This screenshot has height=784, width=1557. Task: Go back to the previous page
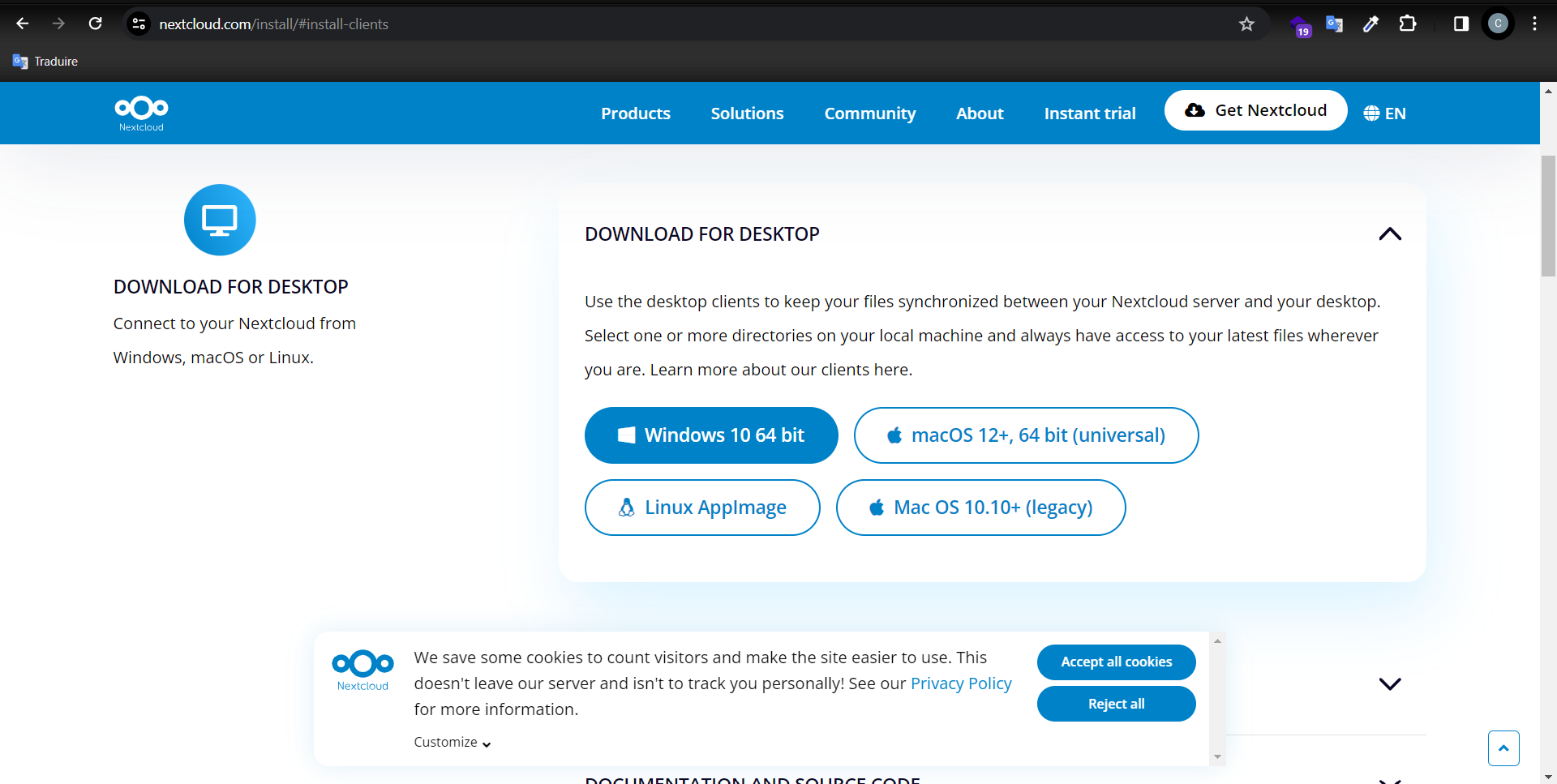(x=23, y=24)
